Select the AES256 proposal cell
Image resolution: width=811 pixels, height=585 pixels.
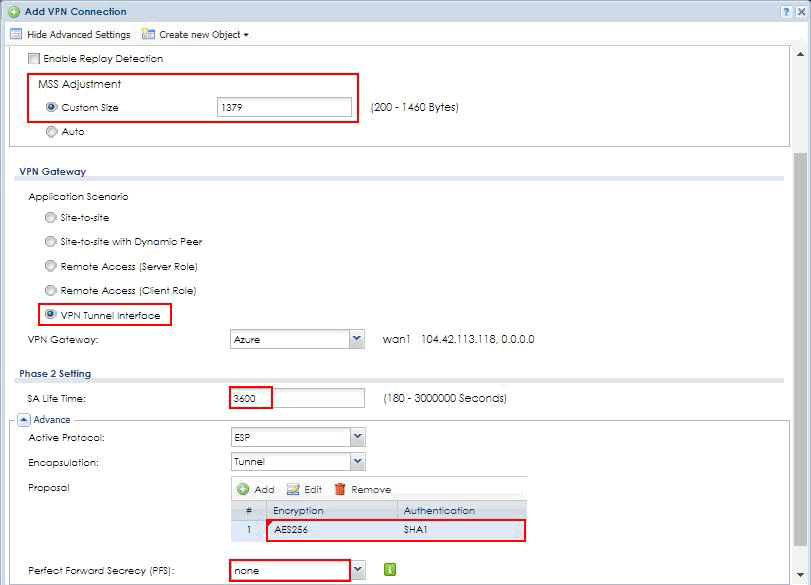click(332, 530)
